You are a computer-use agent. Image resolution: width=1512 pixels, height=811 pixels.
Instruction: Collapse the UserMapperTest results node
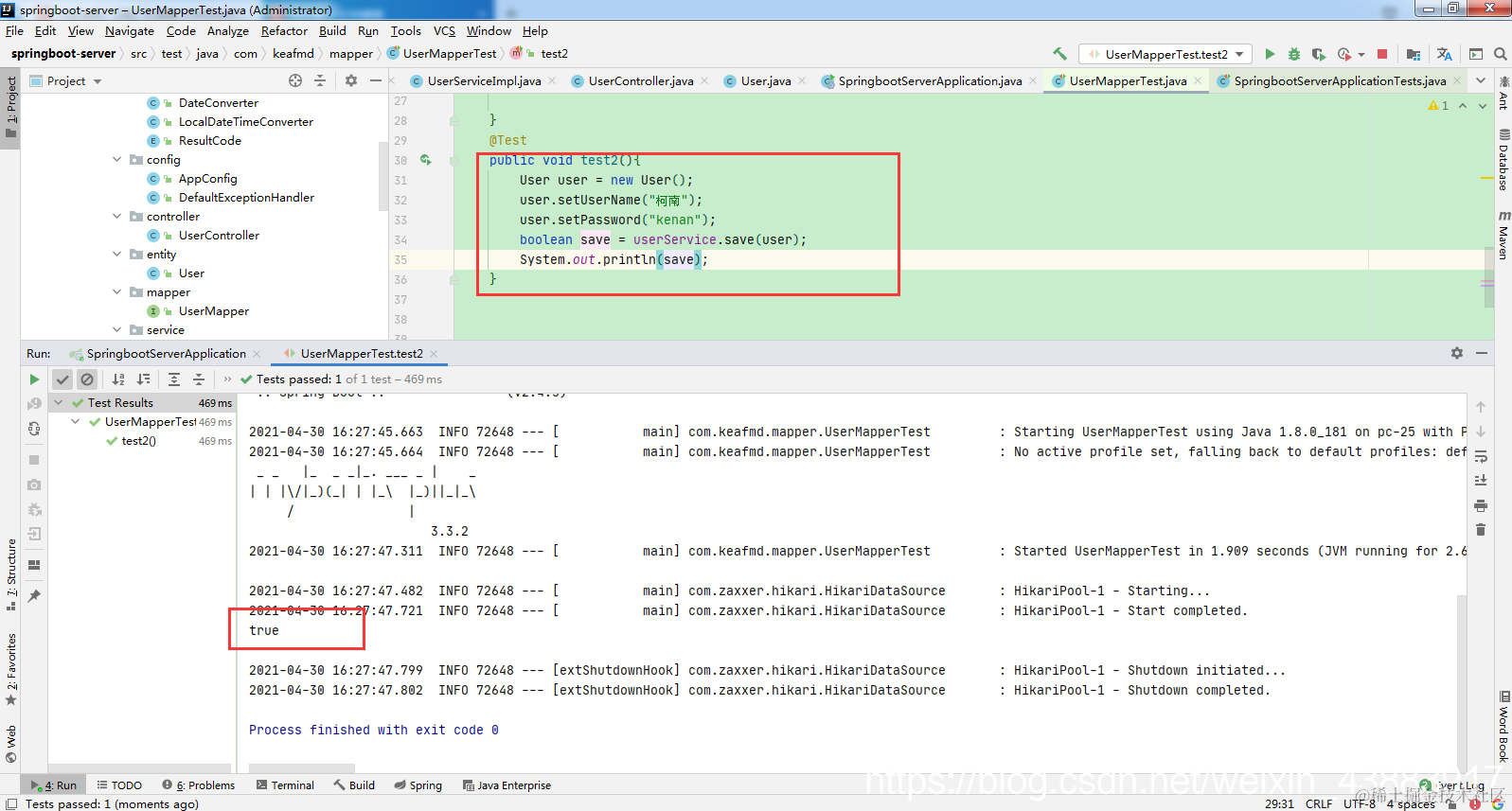tap(76, 422)
